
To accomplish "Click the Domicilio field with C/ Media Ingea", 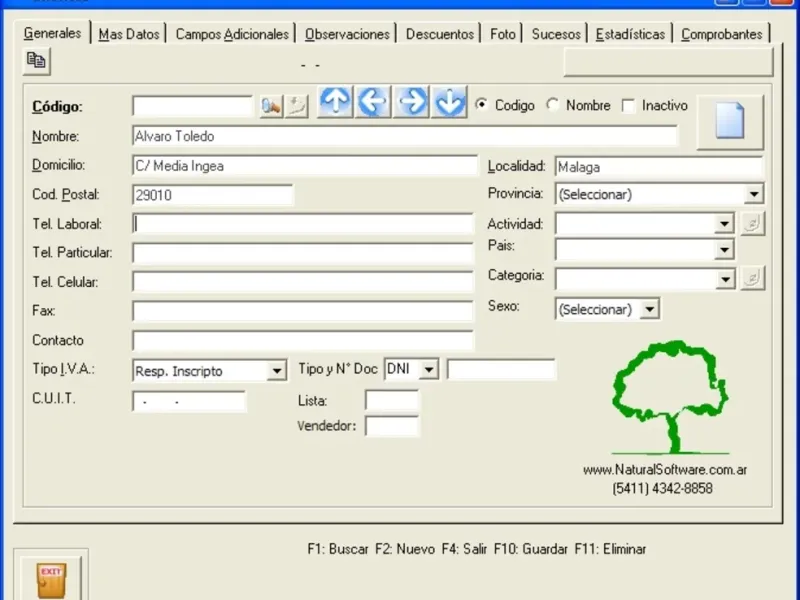I will (x=305, y=166).
